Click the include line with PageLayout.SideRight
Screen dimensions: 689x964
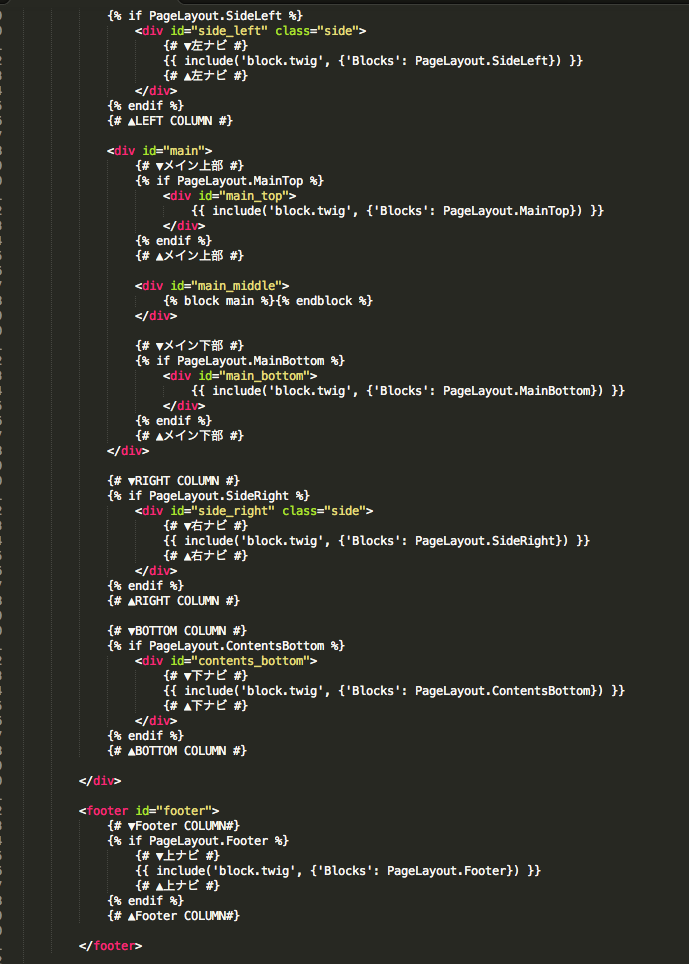(376, 541)
